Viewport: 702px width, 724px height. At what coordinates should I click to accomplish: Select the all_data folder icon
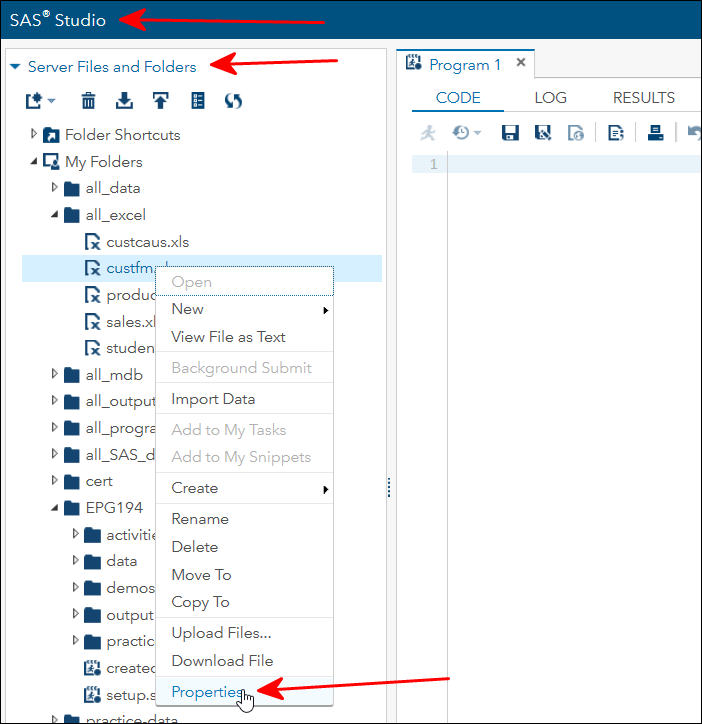pyautogui.click(x=72, y=188)
